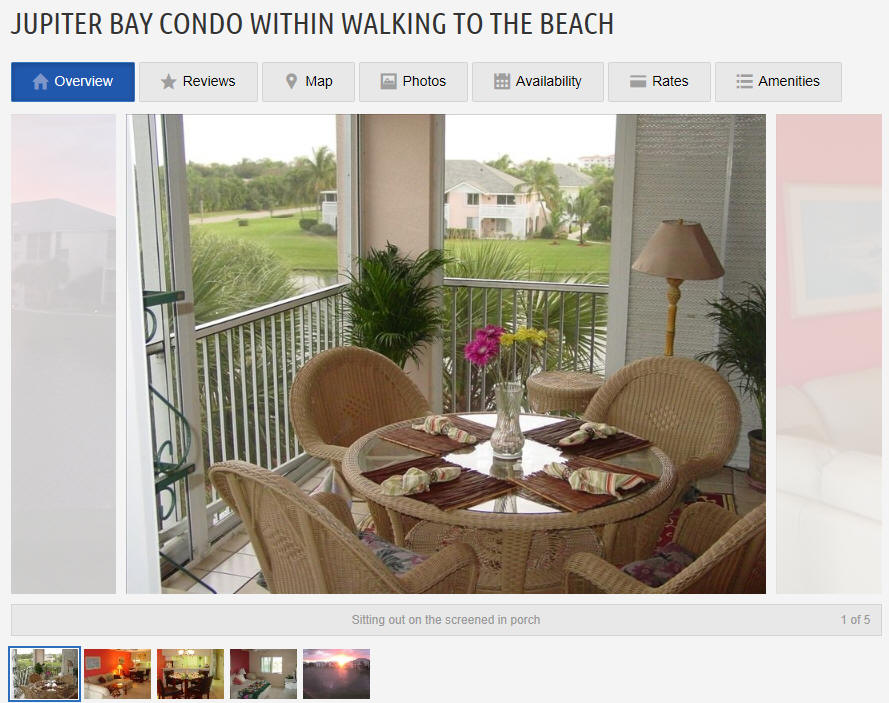Select the dining table thumbnail
The height and width of the screenshot is (703, 889).
190,674
